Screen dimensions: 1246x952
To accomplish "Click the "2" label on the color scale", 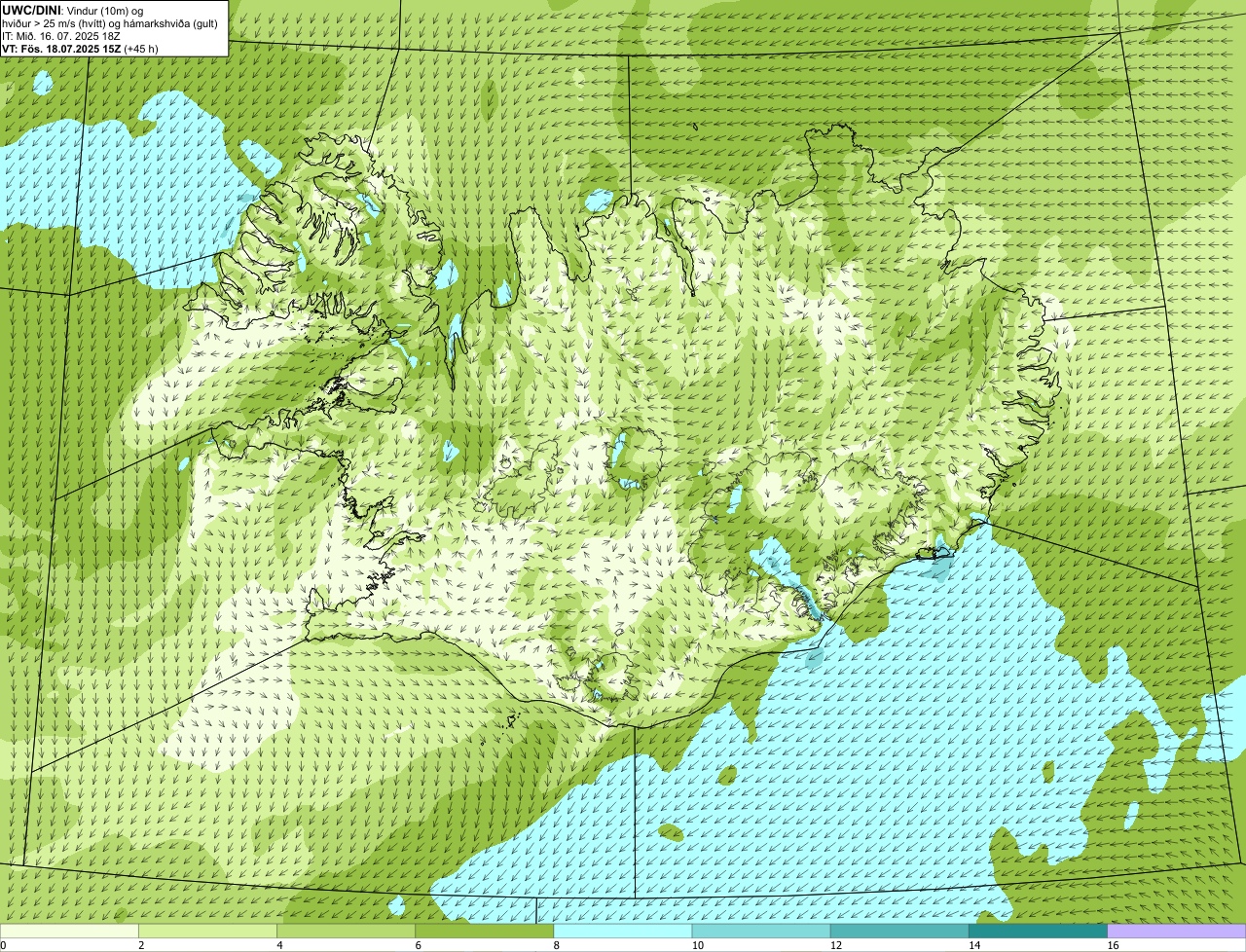I will (141, 945).
